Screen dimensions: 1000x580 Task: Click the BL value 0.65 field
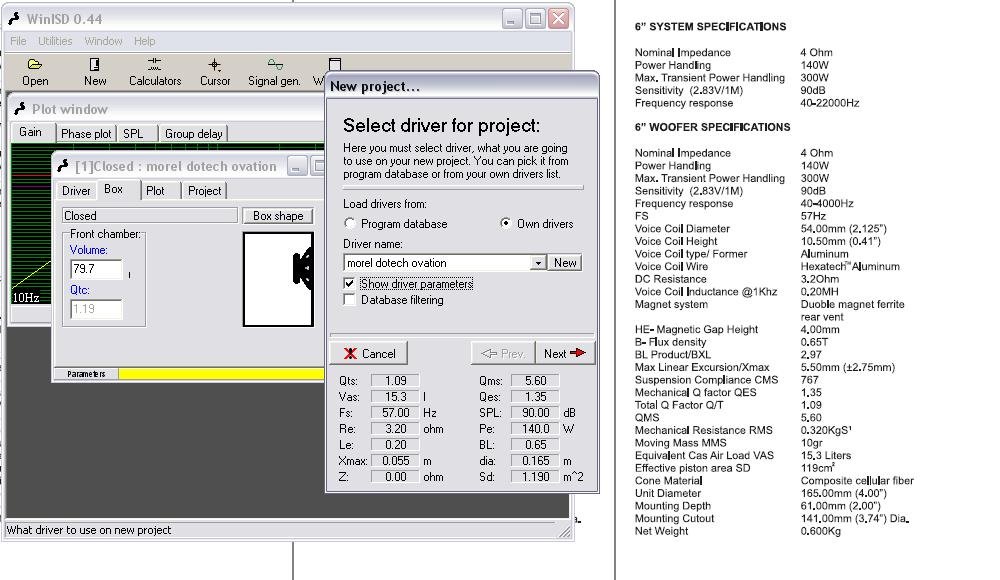click(x=536, y=445)
